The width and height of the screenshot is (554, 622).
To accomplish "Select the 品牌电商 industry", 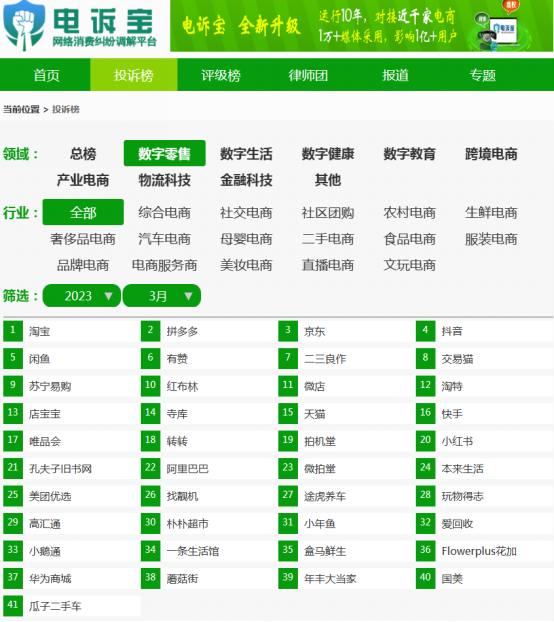I will point(83,265).
